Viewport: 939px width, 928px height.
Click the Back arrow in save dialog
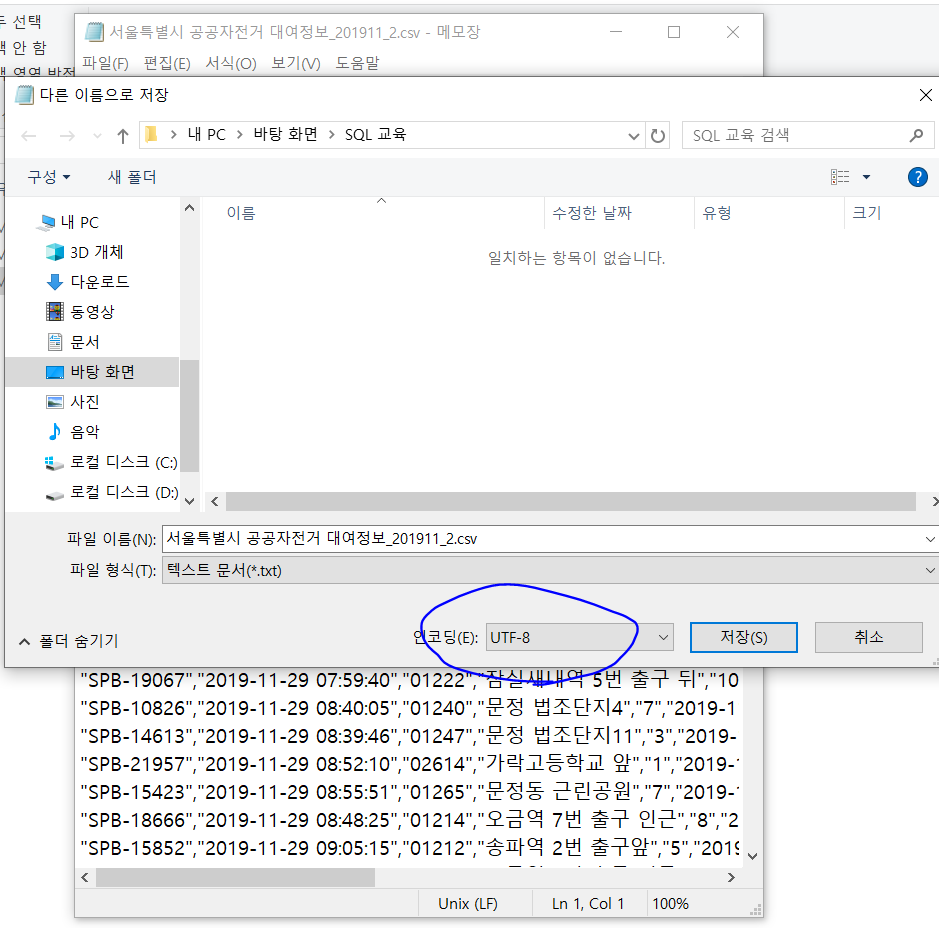pos(29,136)
